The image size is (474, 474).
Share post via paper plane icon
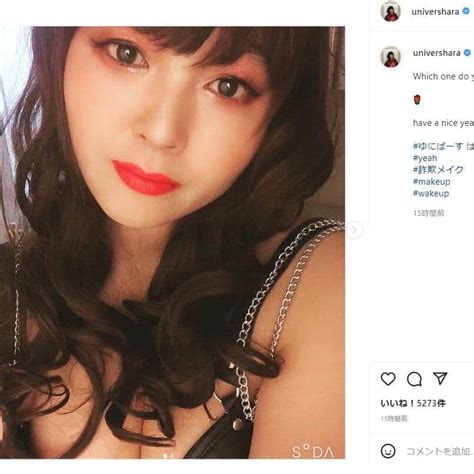440,378
